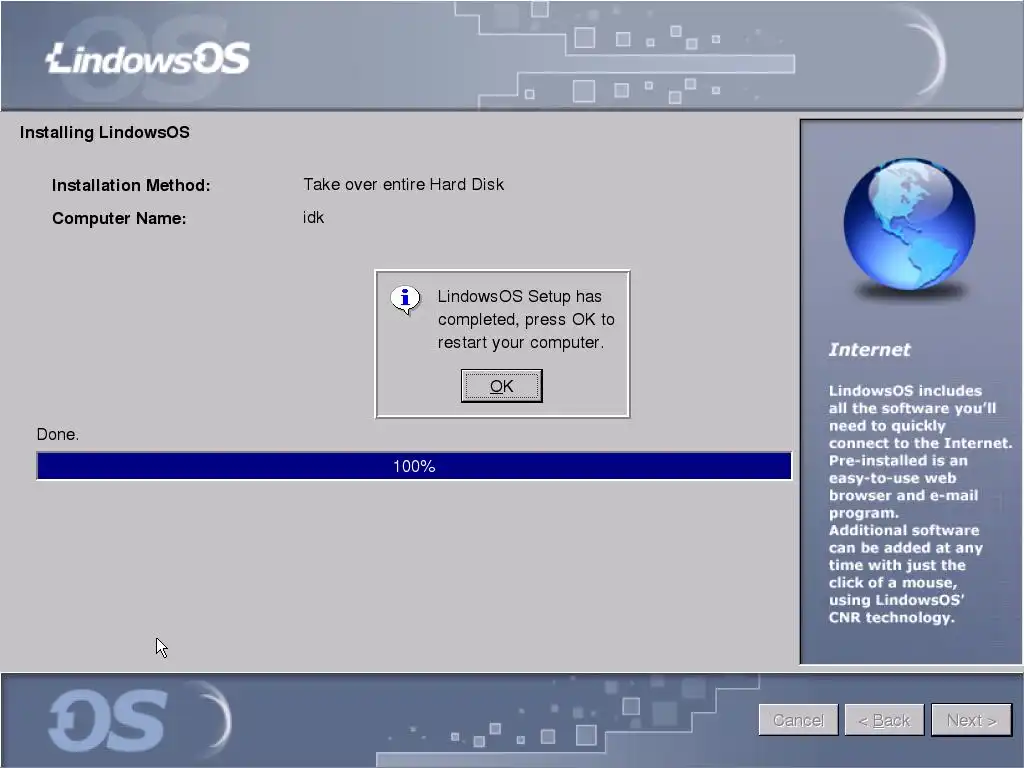Click the blue globe image
1024x768 pixels.
point(909,224)
